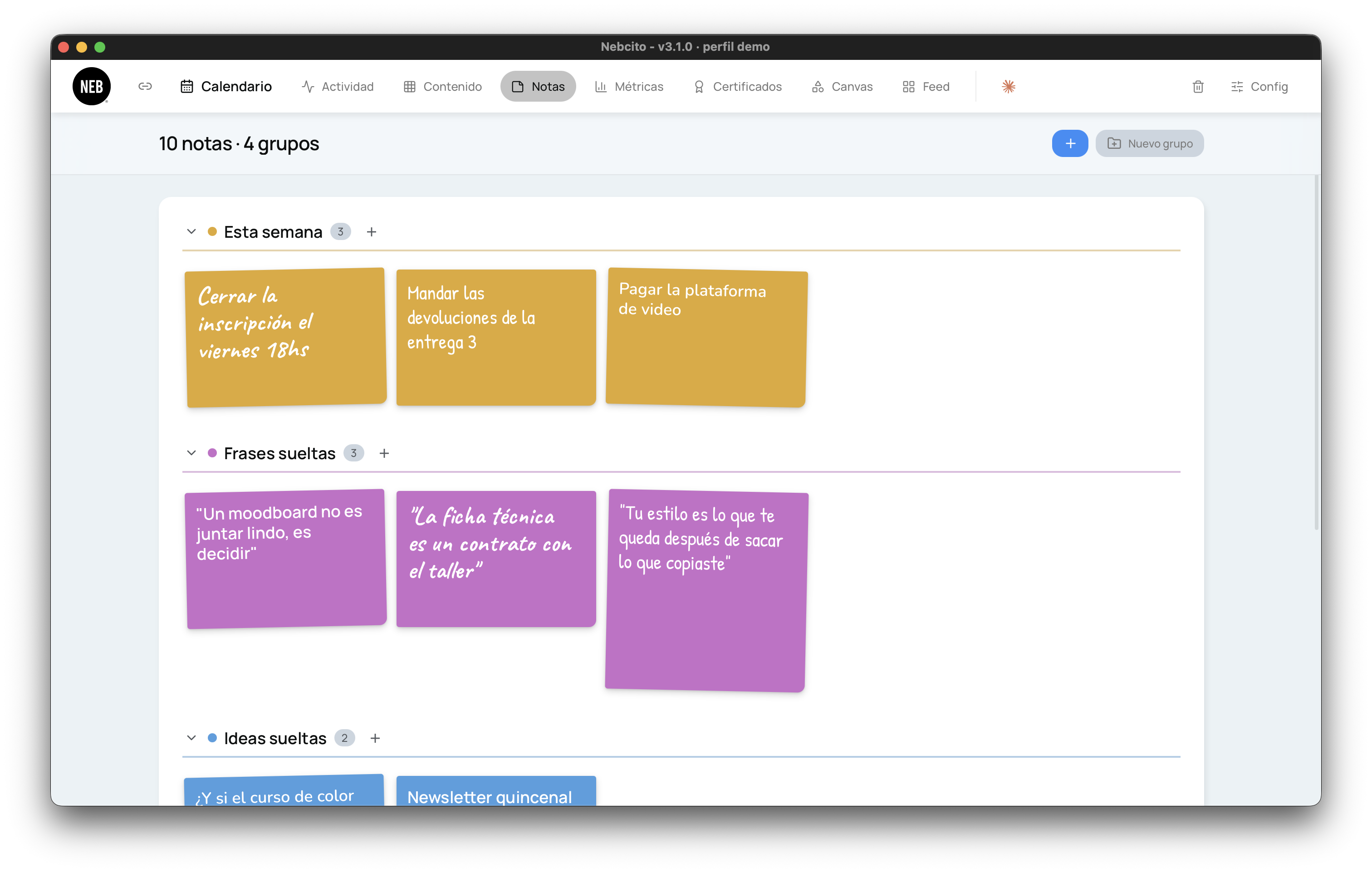Collapse the Esta semana group

click(x=191, y=231)
